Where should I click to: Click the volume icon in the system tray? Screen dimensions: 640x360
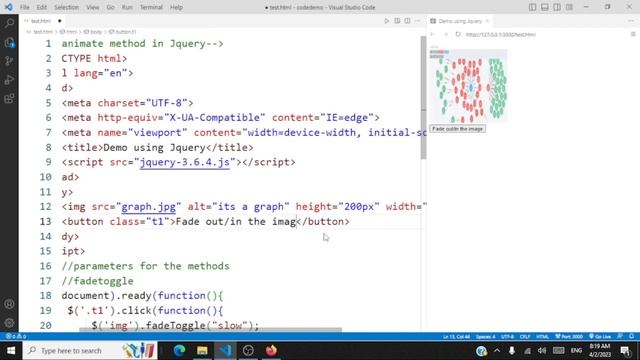(542, 351)
